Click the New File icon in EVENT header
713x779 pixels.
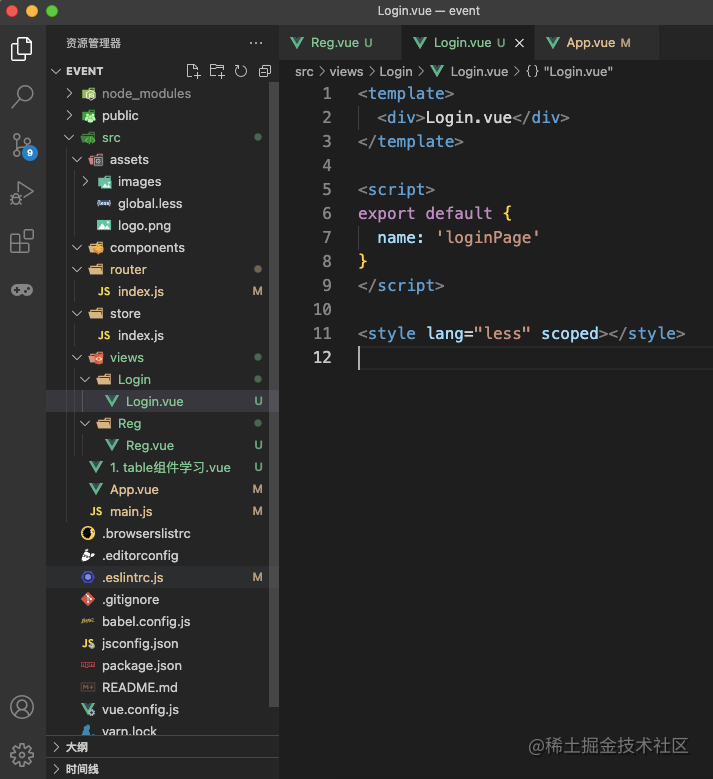[x=193, y=71]
